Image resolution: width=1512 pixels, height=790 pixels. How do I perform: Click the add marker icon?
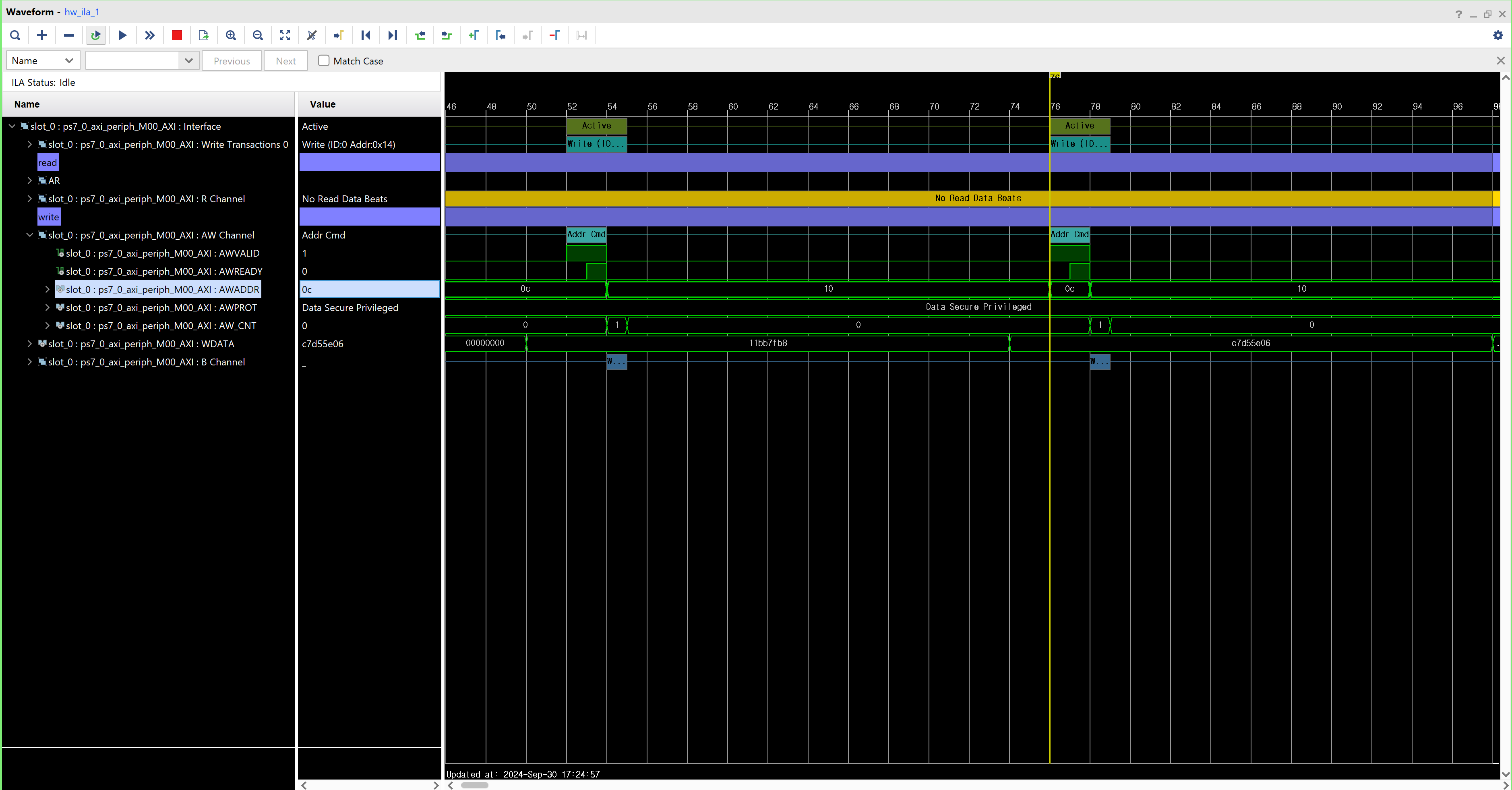click(474, 35)
